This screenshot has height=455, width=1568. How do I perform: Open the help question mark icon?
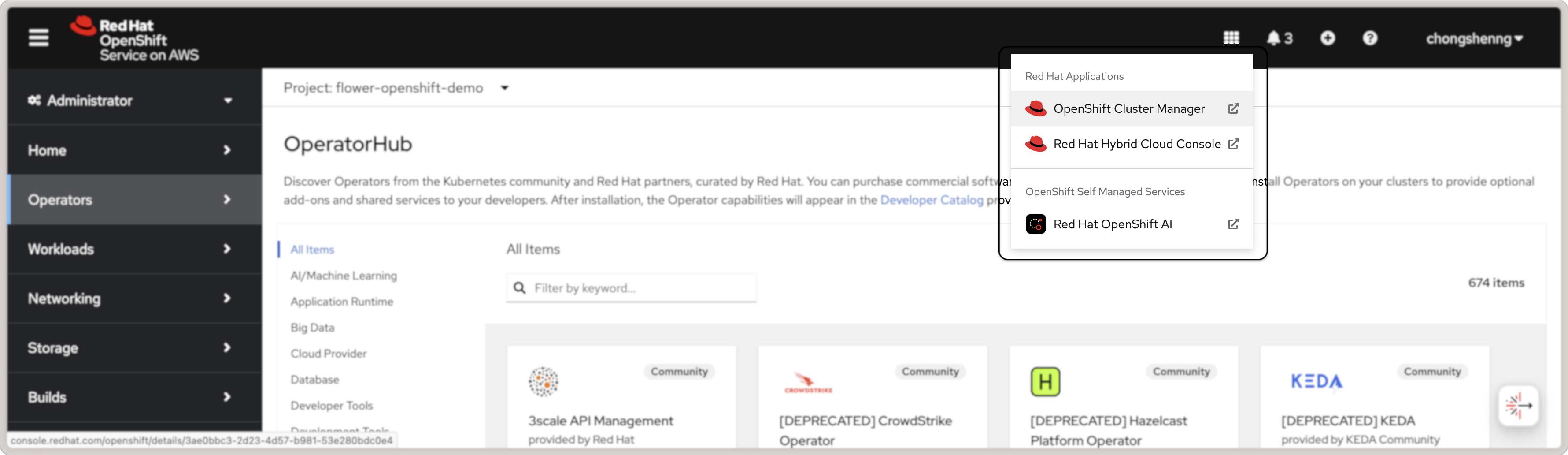(1369, 38)
